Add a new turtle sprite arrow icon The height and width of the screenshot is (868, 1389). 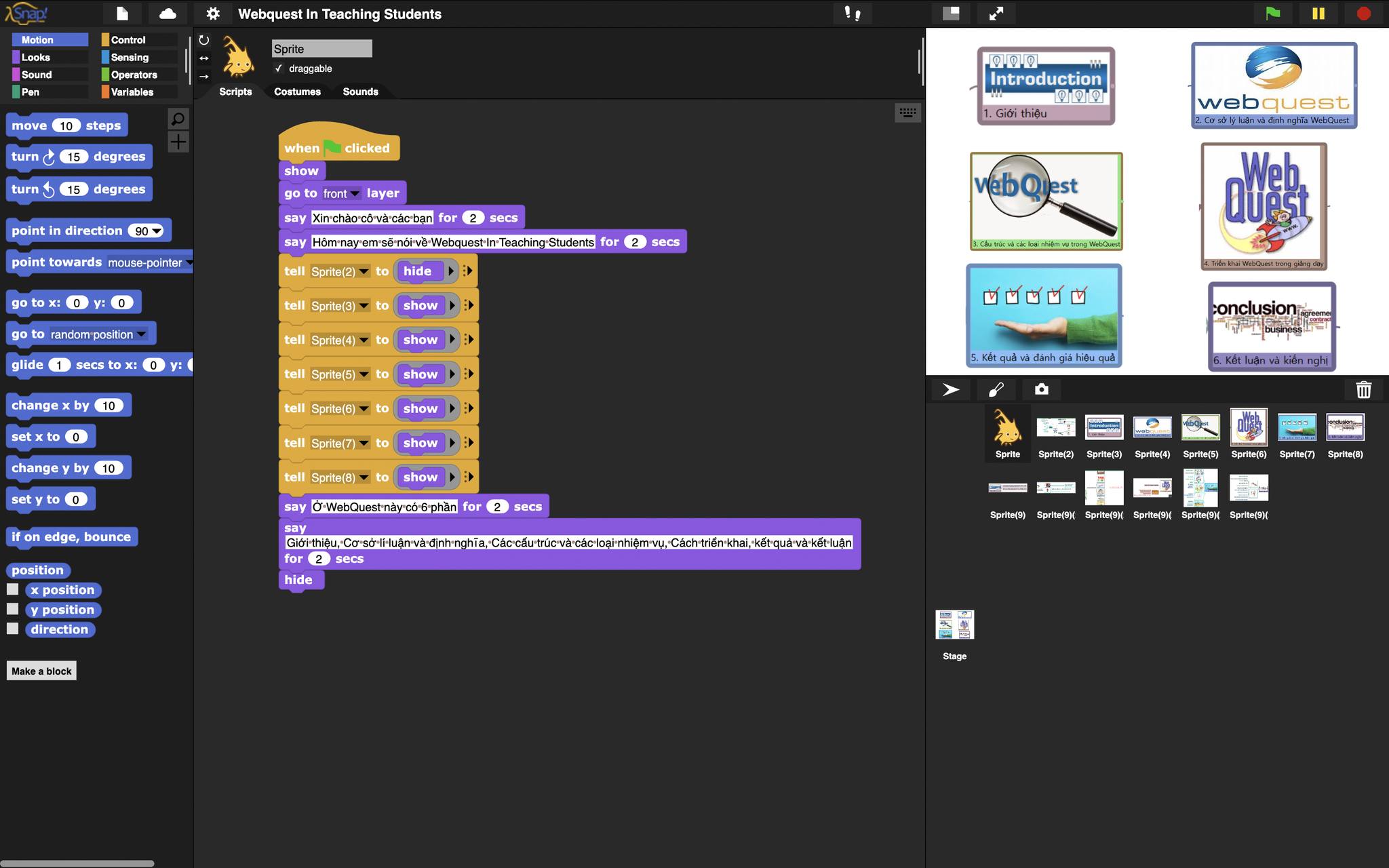[x=951, y=389]
